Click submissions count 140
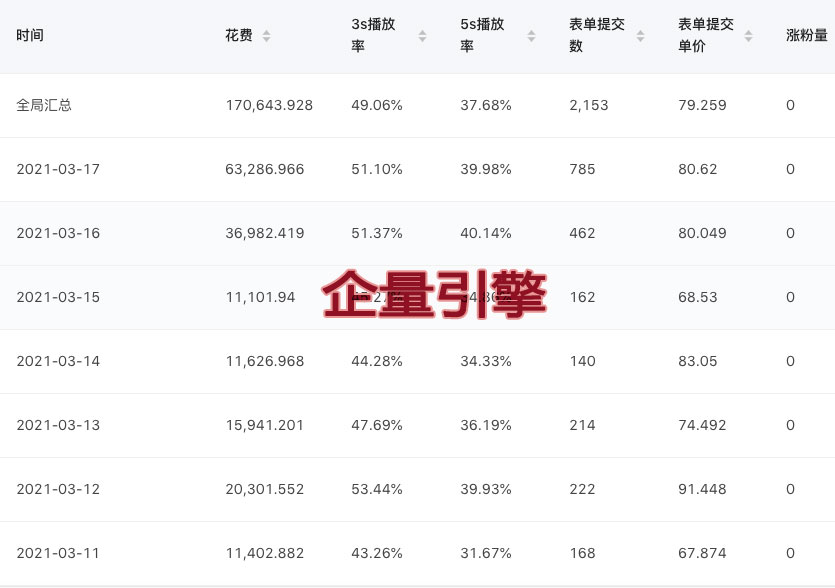 [x=582, y=361]
